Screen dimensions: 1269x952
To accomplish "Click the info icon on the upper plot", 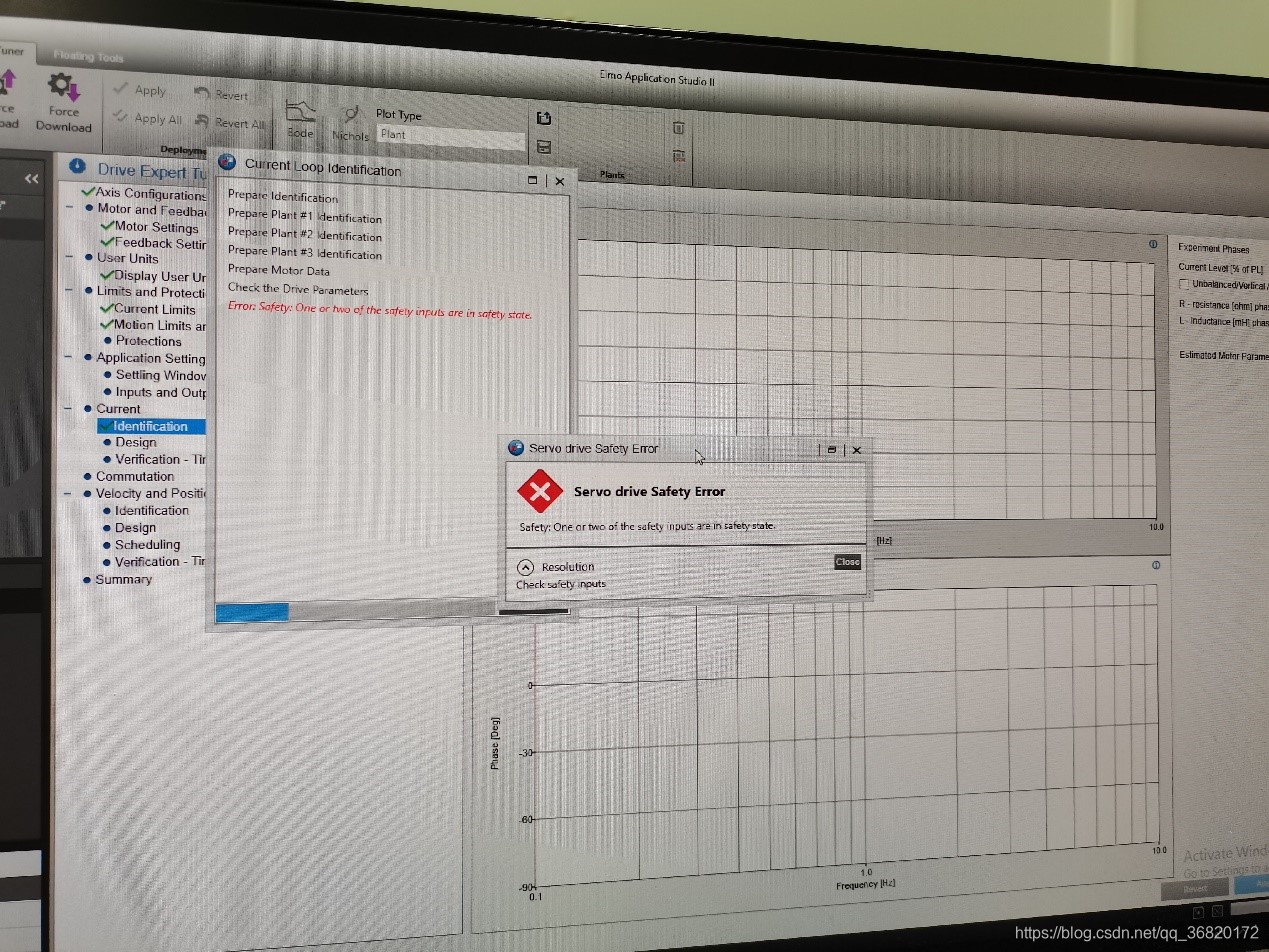I will click(x=1153, y=244).
